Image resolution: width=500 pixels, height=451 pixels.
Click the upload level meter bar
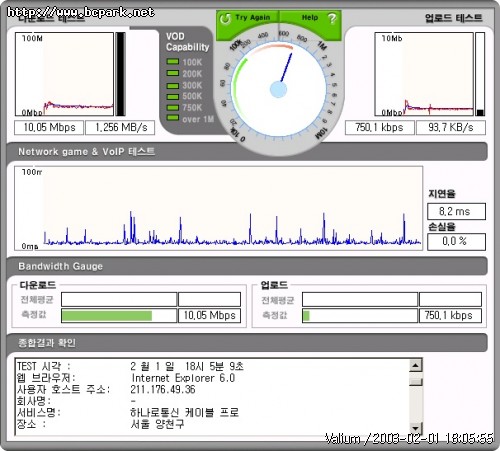click(x=480, y=74)
